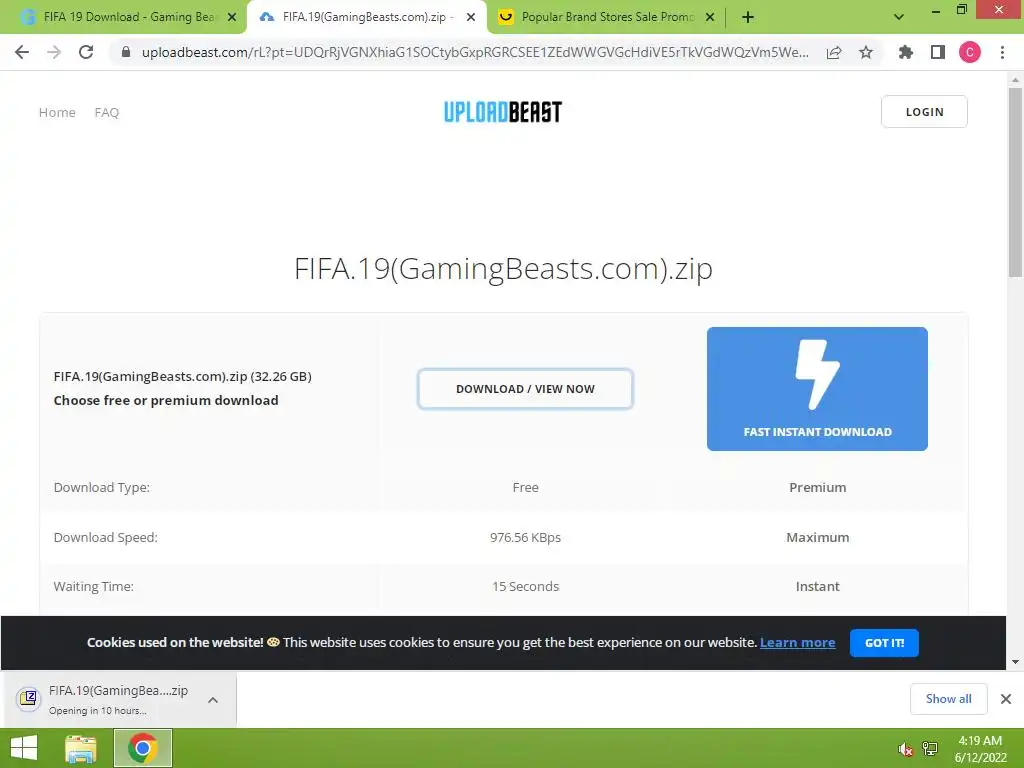Screen dimensions: 1024x768
Task: Click the scrollbar down arrow
Action: [x=1015, y=662]
